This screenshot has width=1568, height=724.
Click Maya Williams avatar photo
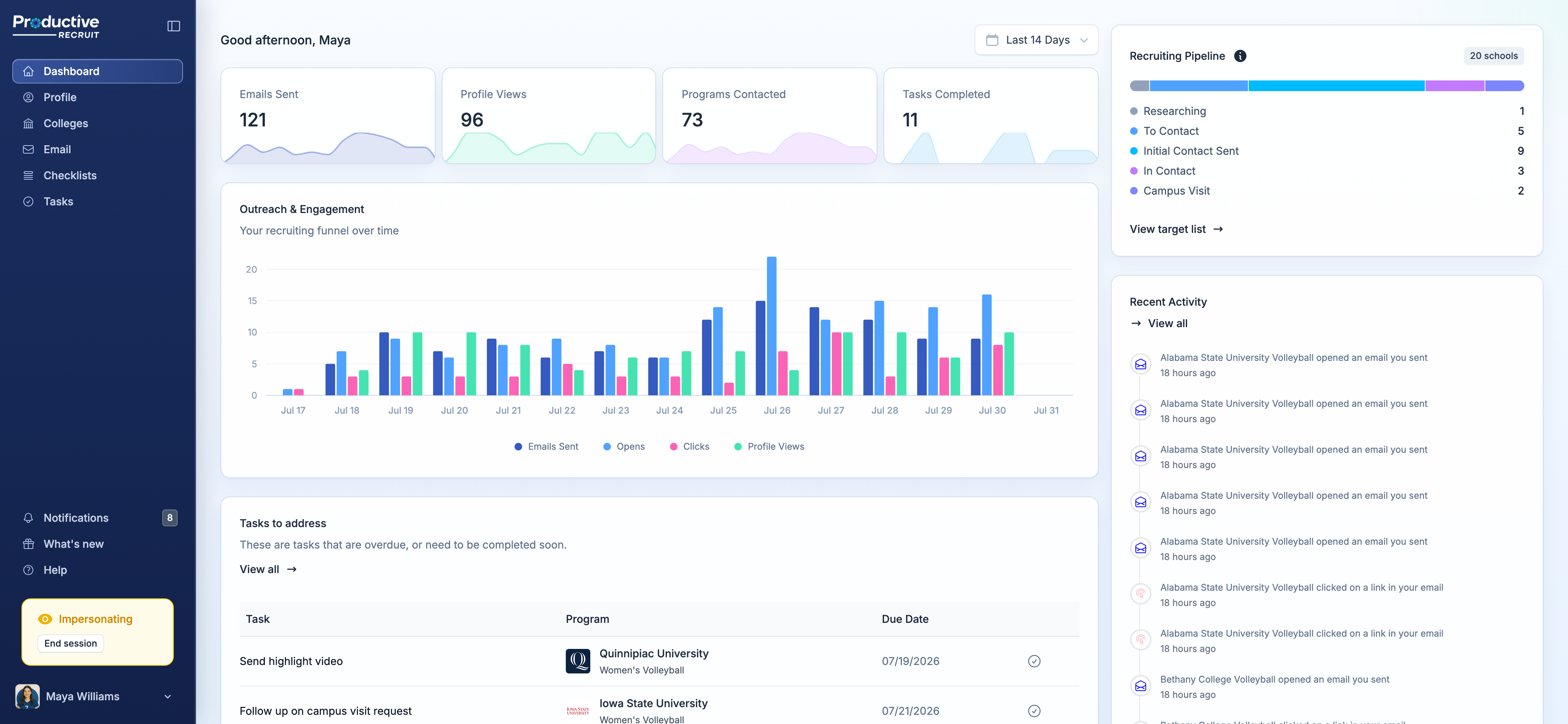pyautogui.click(x=28, y=696)
